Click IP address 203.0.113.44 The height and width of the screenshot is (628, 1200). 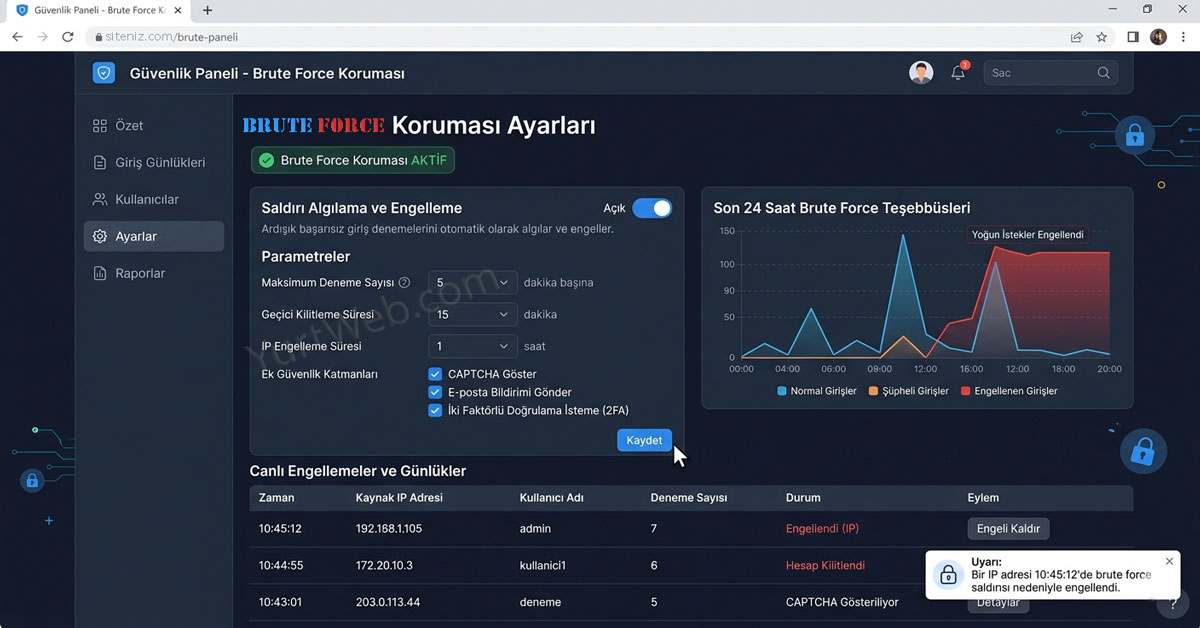(x=388, y=602)
